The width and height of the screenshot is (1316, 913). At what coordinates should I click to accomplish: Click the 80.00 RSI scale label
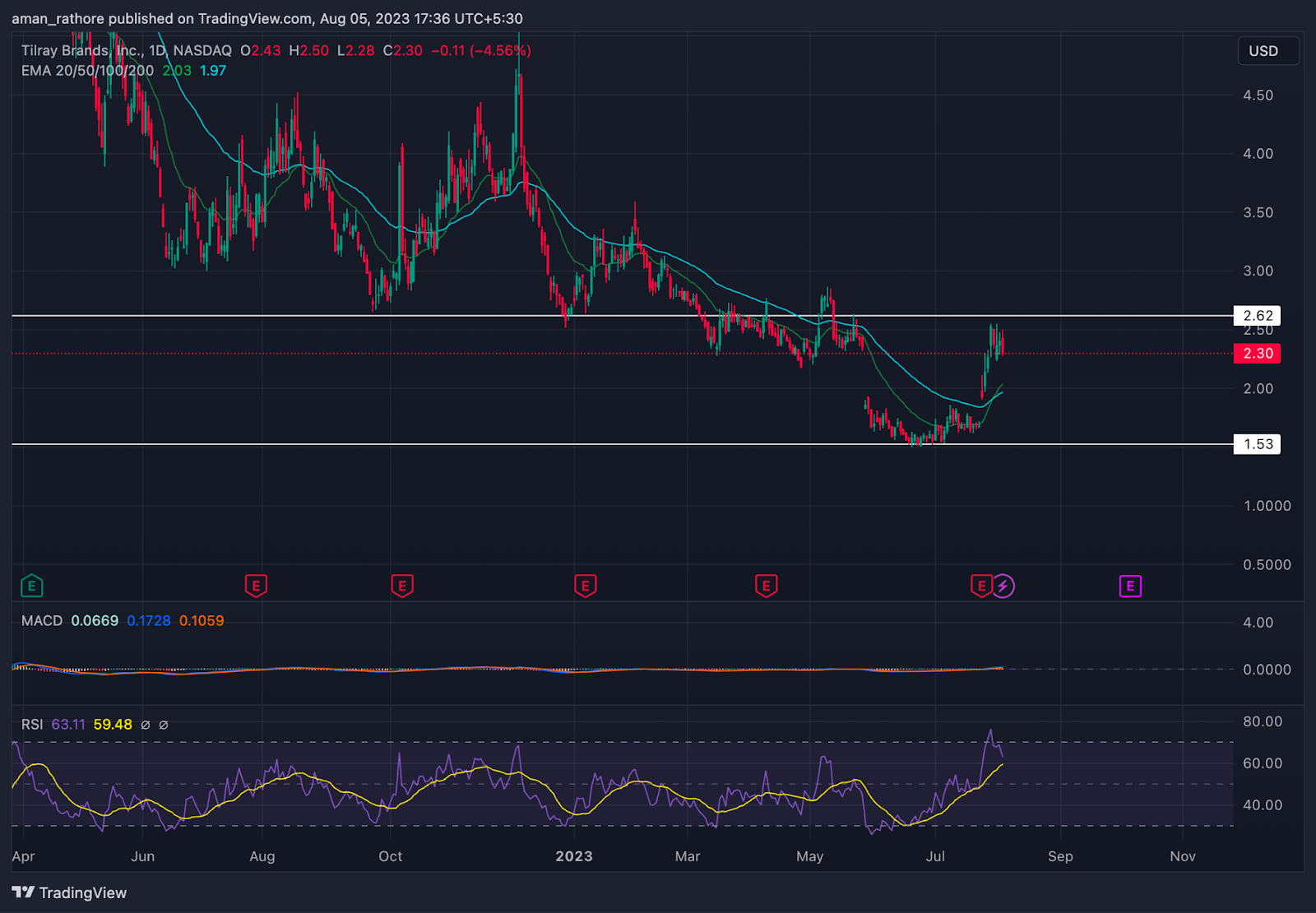point(1263,721)
